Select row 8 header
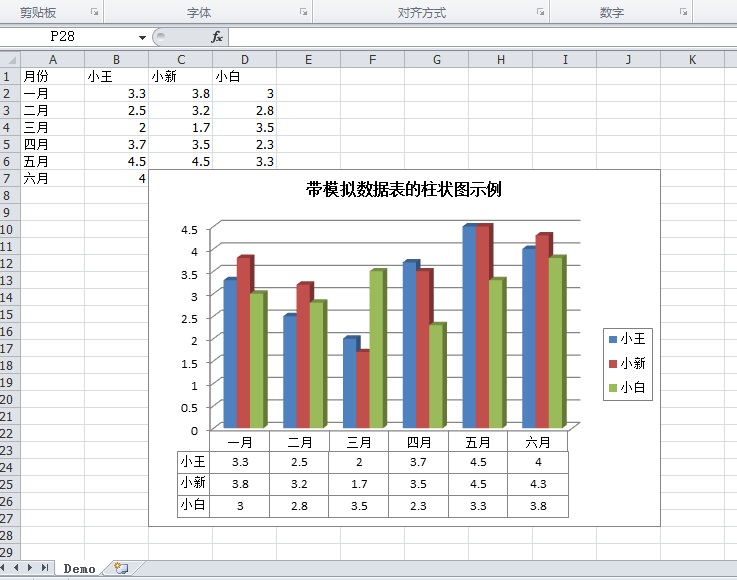Screen dimensions: 737x580 click(x=10, y=195)
